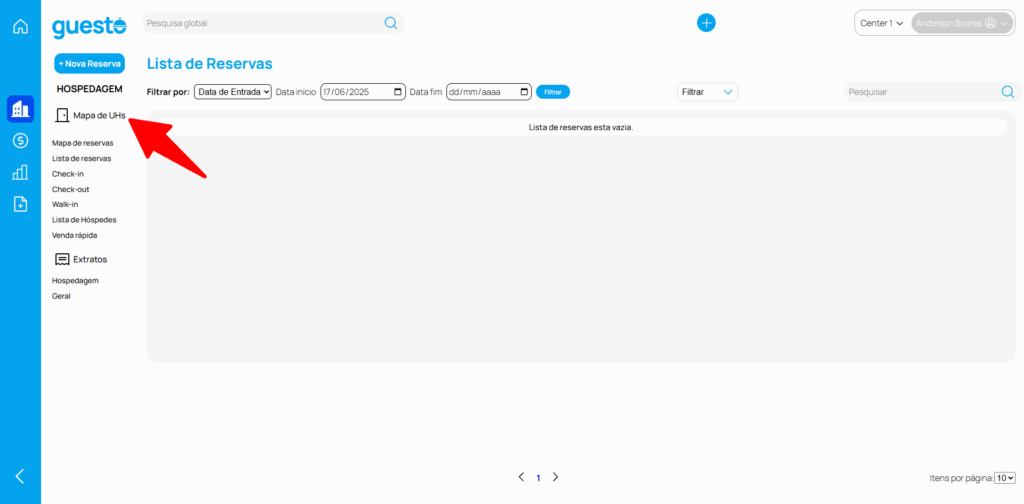This screenshot has width=1024, height=504.
Task: Open Mapa de reservas menu item
Action: tap(82, 143)
